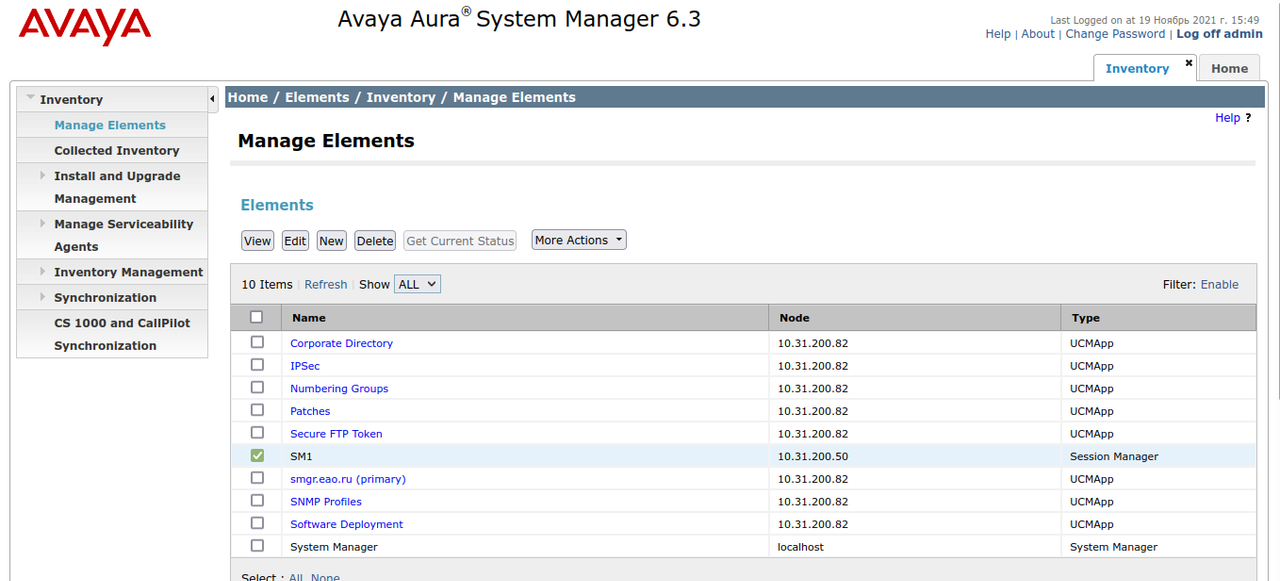Click the New button

pyautogui.click(x=331, y=241)
